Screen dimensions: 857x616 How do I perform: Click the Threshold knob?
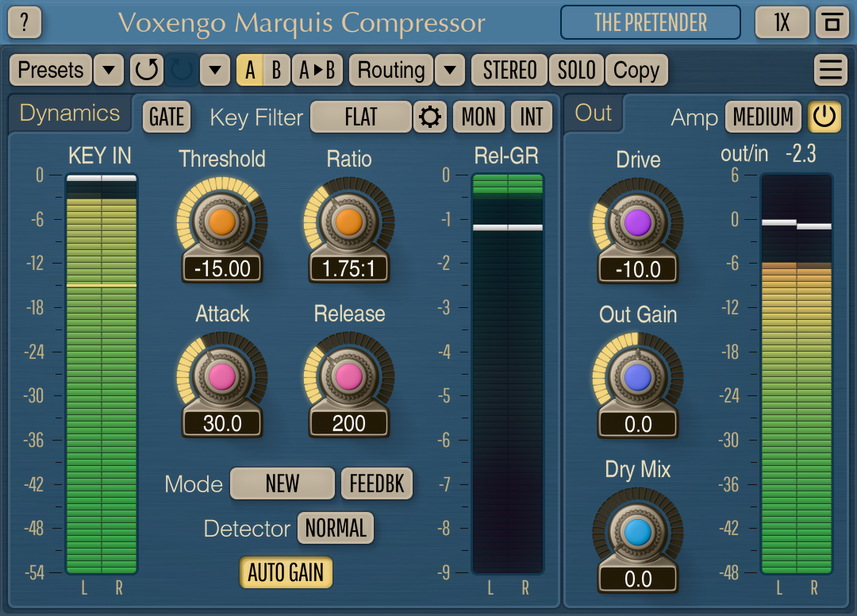222,220
